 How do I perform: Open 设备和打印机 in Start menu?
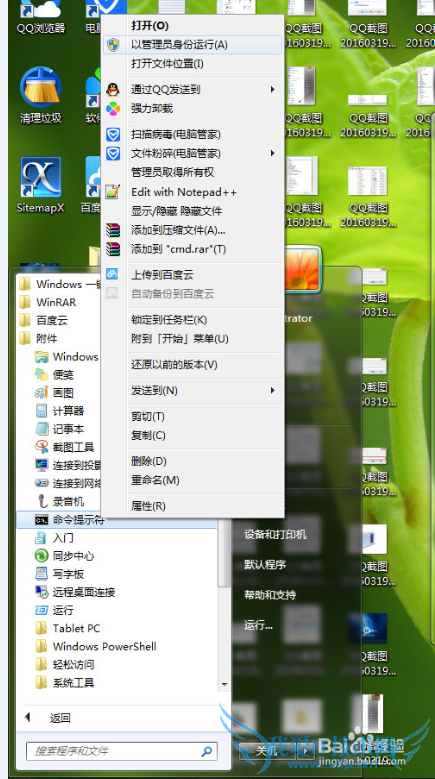point(275,535)
